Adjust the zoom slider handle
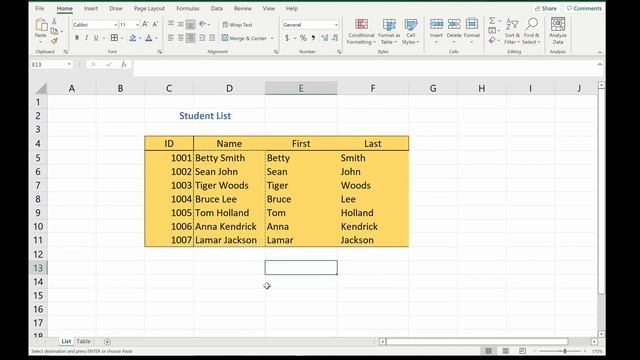 point(565,351)
